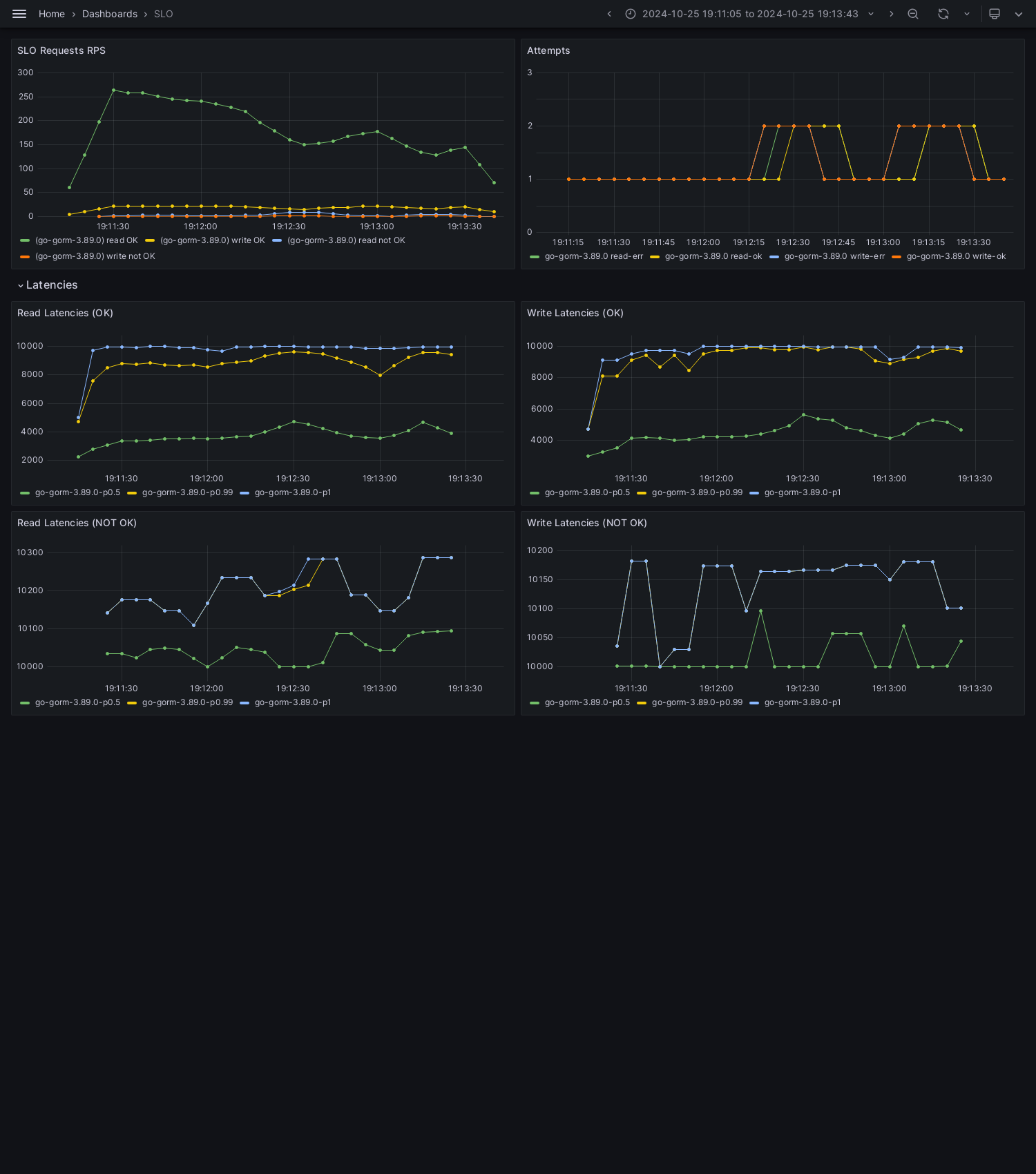Toggle p0.5 series in Read Latencies (OK)
The height and width of the screenshot is (1174, 1036).
point(77,492)
